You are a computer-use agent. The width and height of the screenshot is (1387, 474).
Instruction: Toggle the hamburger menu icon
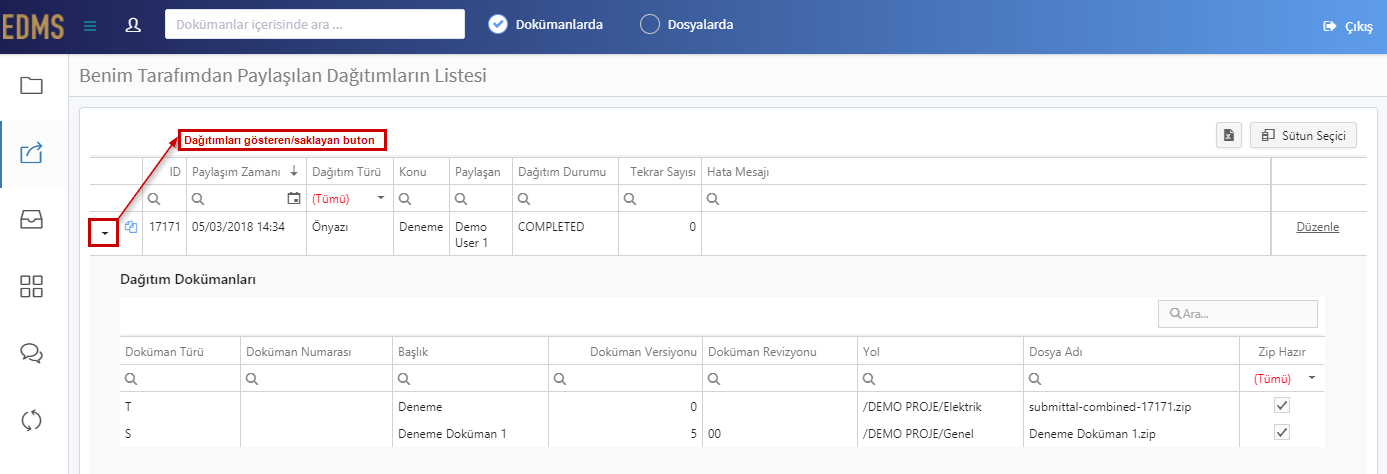pos(90,25)
